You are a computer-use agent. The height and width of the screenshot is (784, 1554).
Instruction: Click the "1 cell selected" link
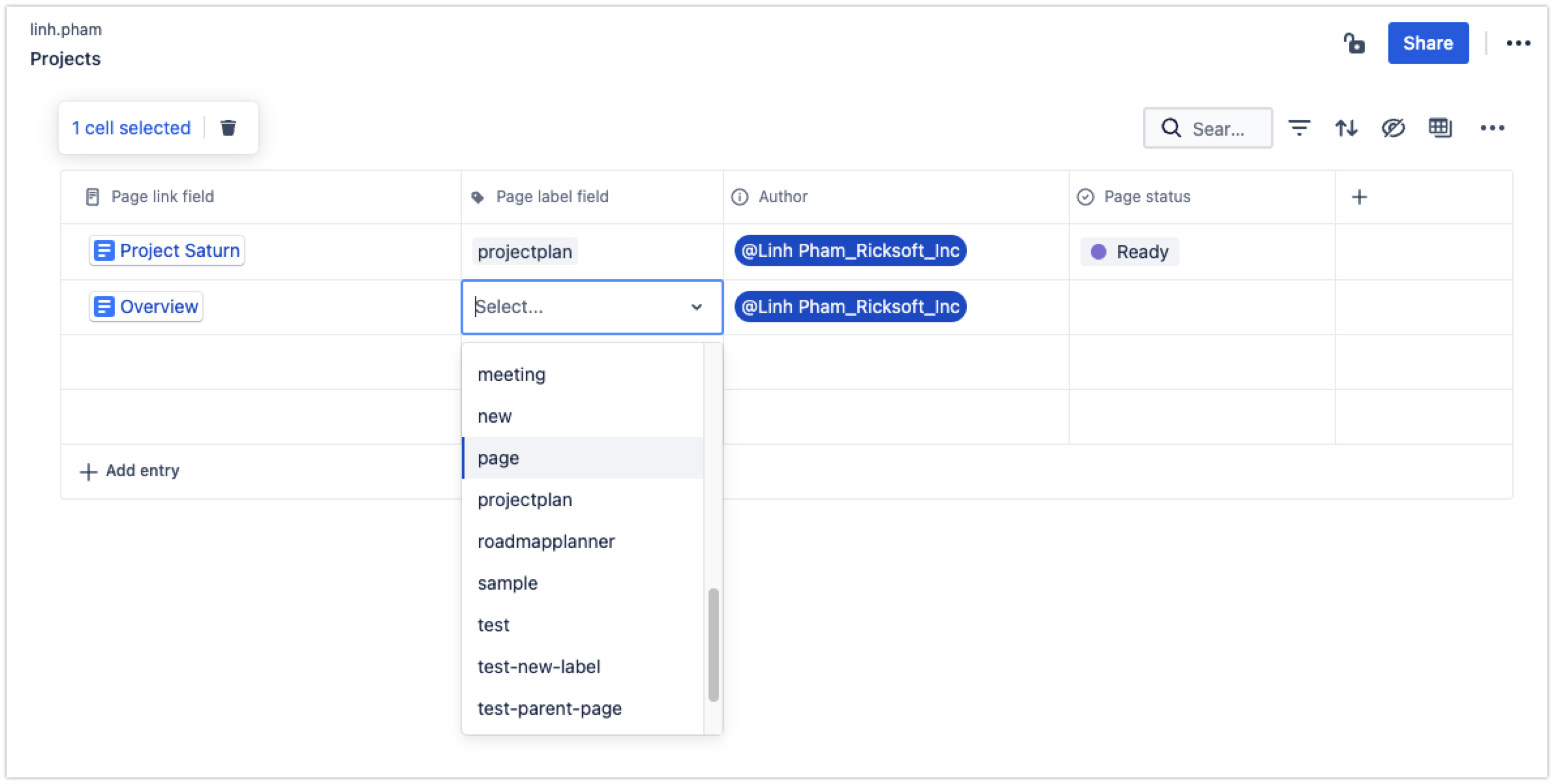(x=131, y=127)
